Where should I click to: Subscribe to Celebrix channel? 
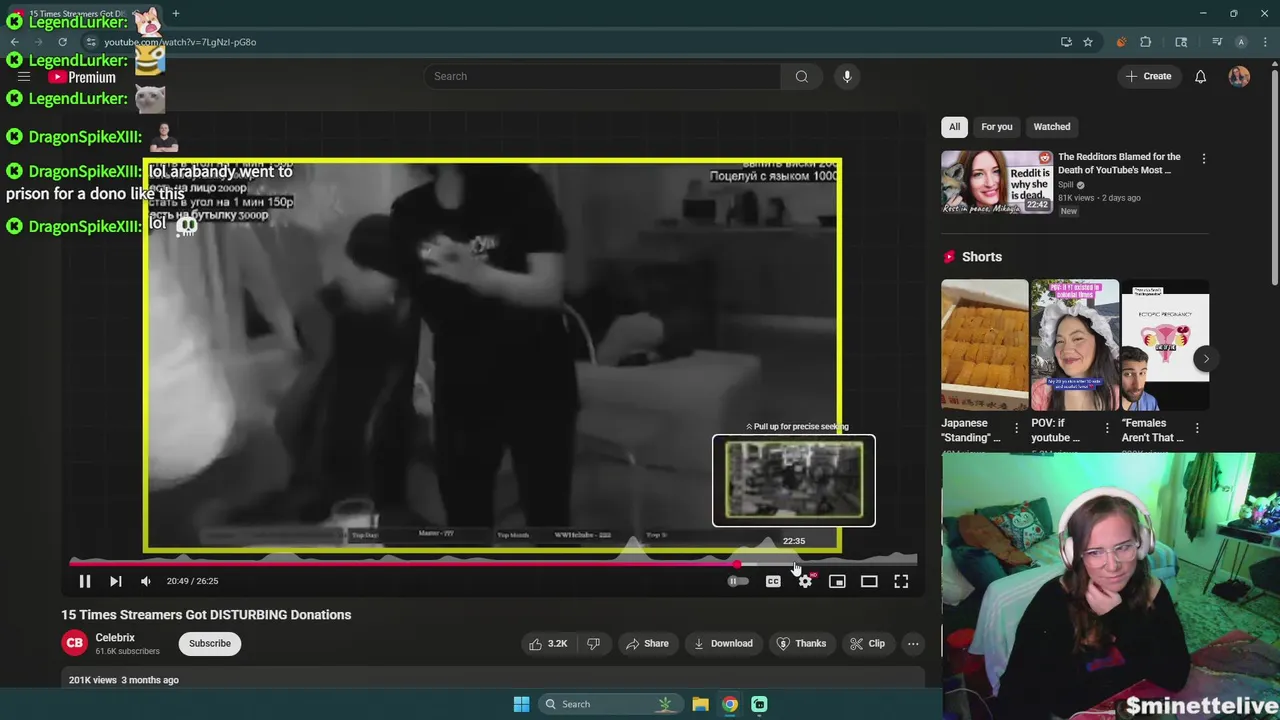pyautogui.click(x=210, y=643)
